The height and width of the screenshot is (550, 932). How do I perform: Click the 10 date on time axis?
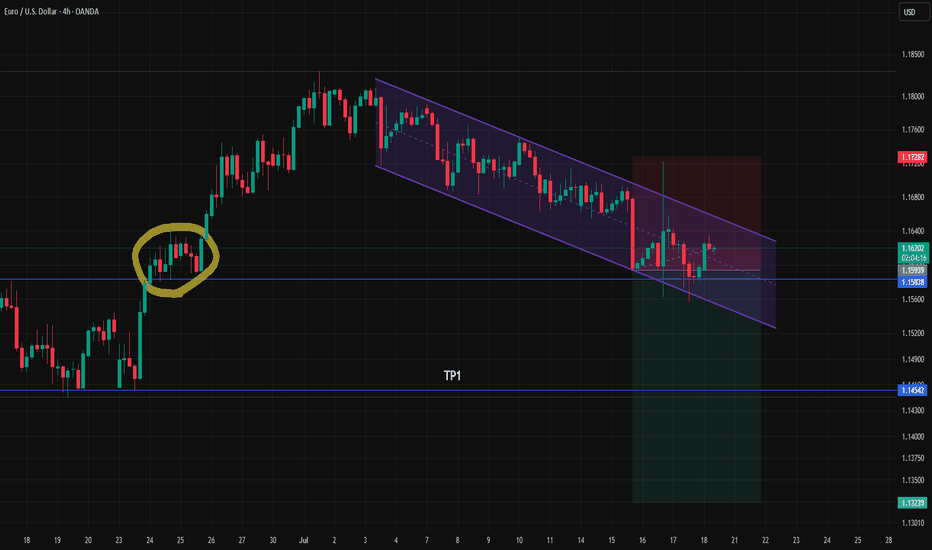click(519, 540)
